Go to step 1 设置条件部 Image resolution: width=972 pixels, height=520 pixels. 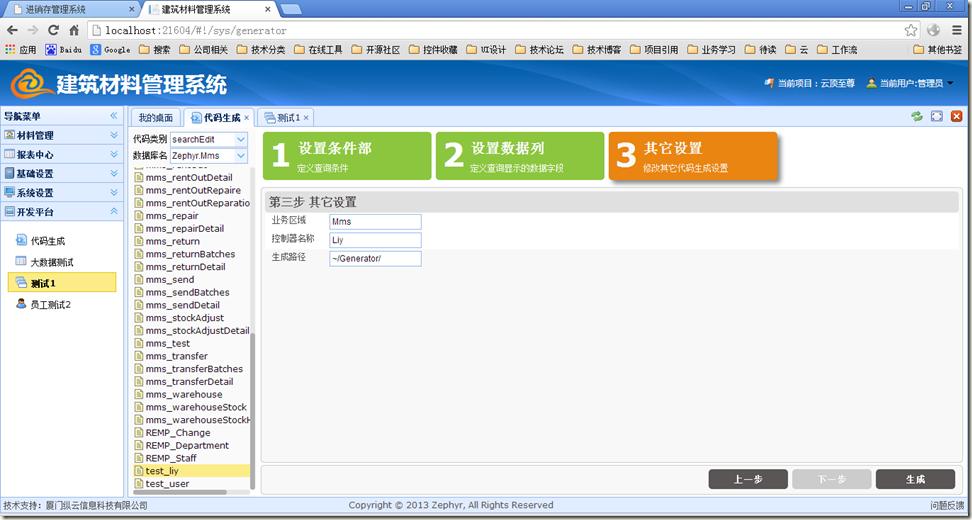346,156
